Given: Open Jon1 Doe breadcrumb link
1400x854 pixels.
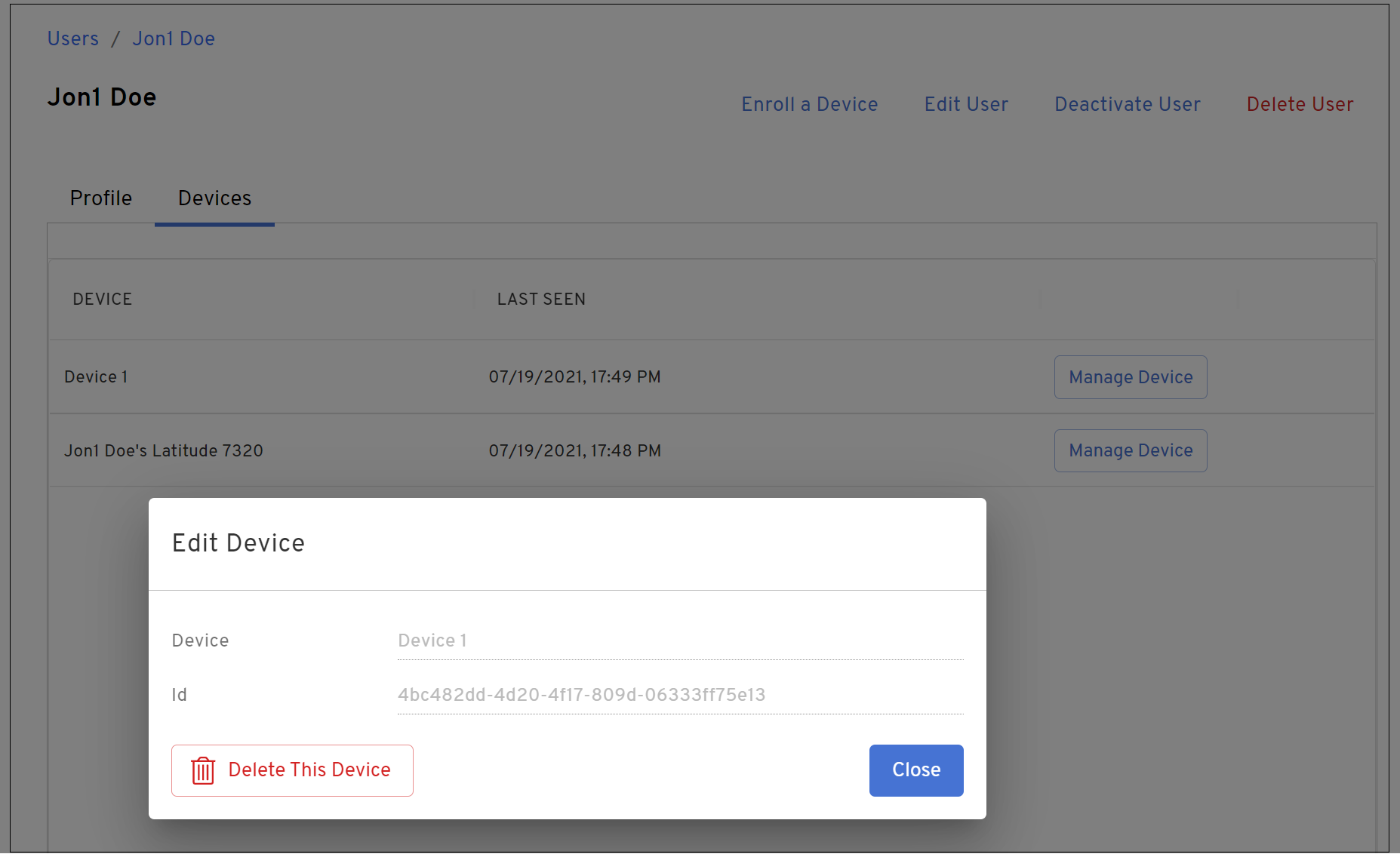Looking at the screenshot, I should [174, 38].
